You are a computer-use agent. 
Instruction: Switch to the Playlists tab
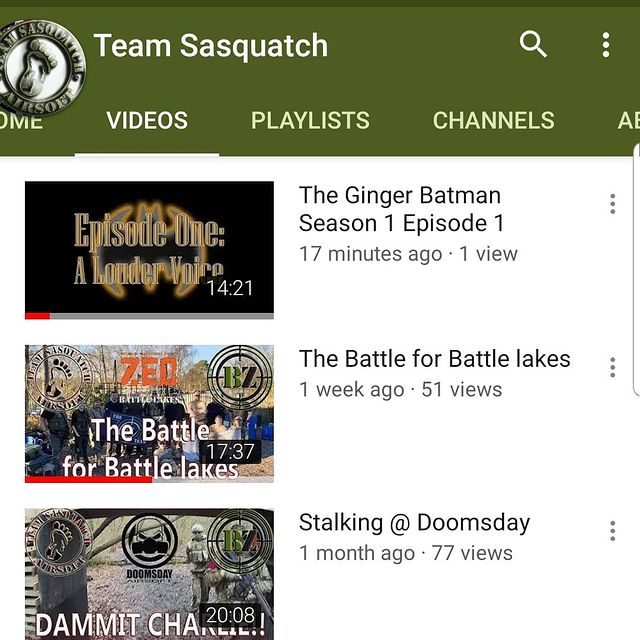pos(310,120)
